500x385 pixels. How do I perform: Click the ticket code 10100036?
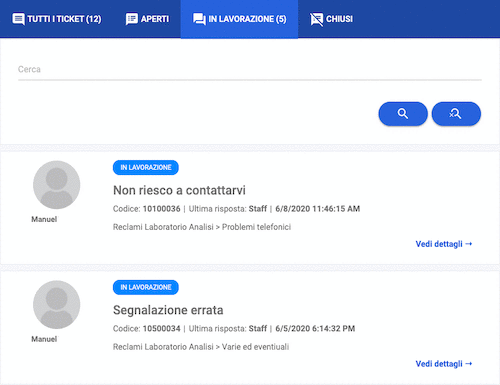click(161, 209)
